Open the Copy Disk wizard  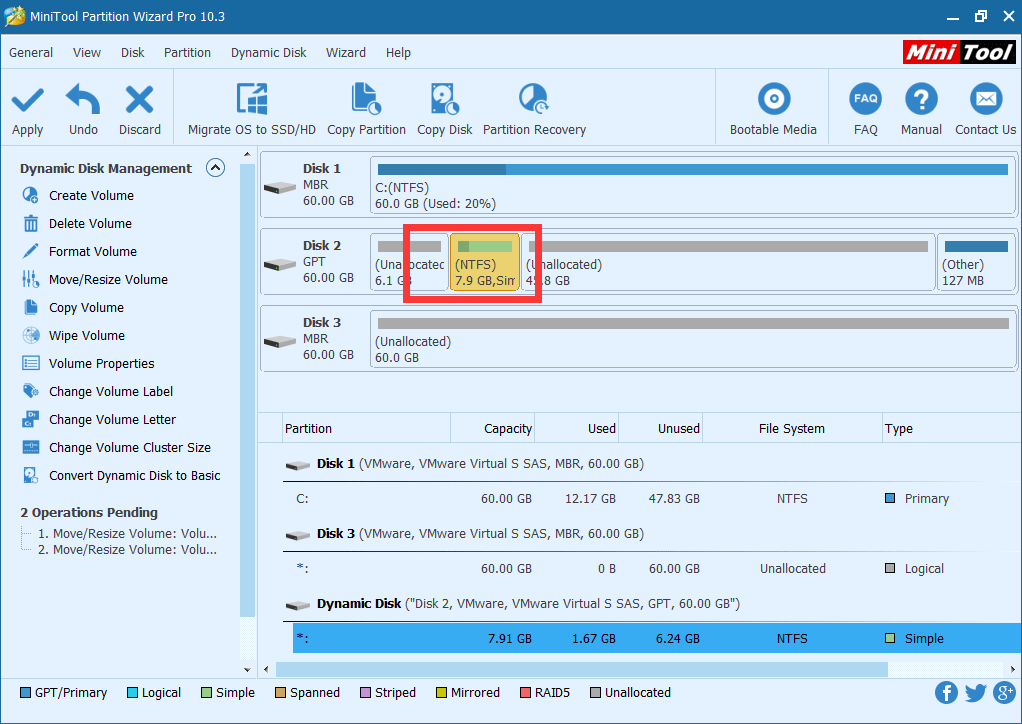click(x=445, y=109)
